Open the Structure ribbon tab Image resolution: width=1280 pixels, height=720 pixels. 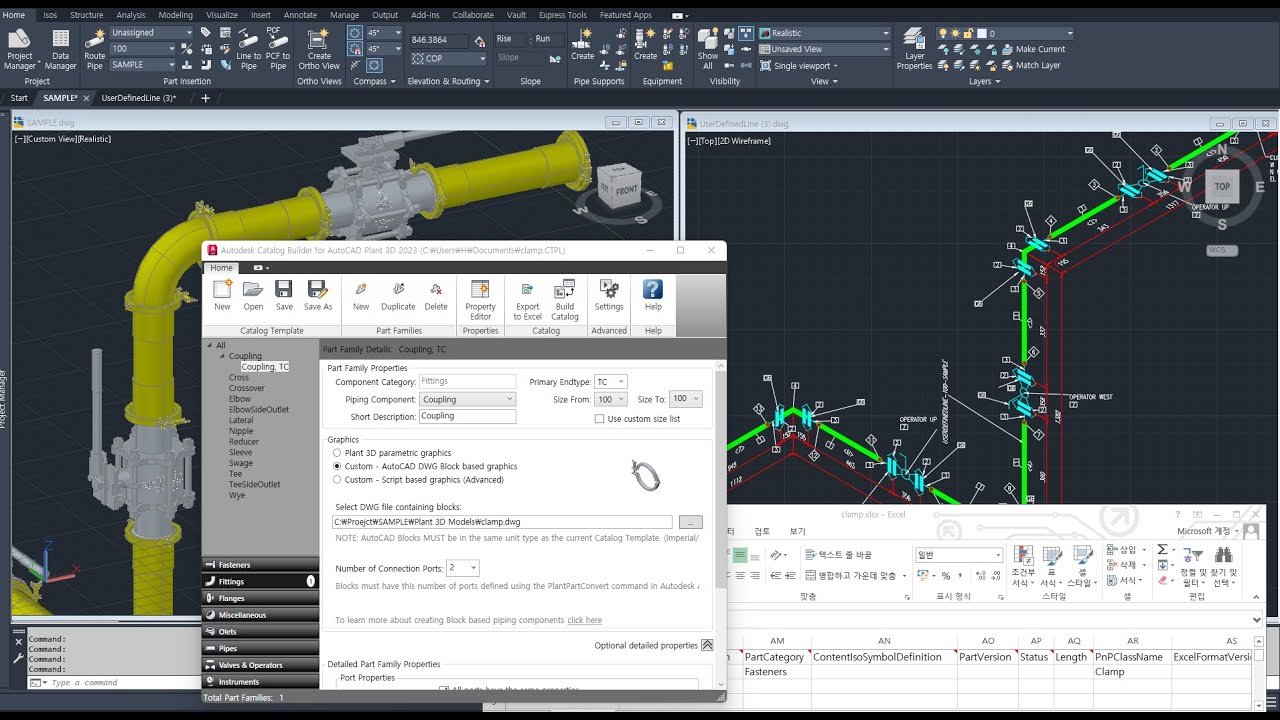(87, 15)
